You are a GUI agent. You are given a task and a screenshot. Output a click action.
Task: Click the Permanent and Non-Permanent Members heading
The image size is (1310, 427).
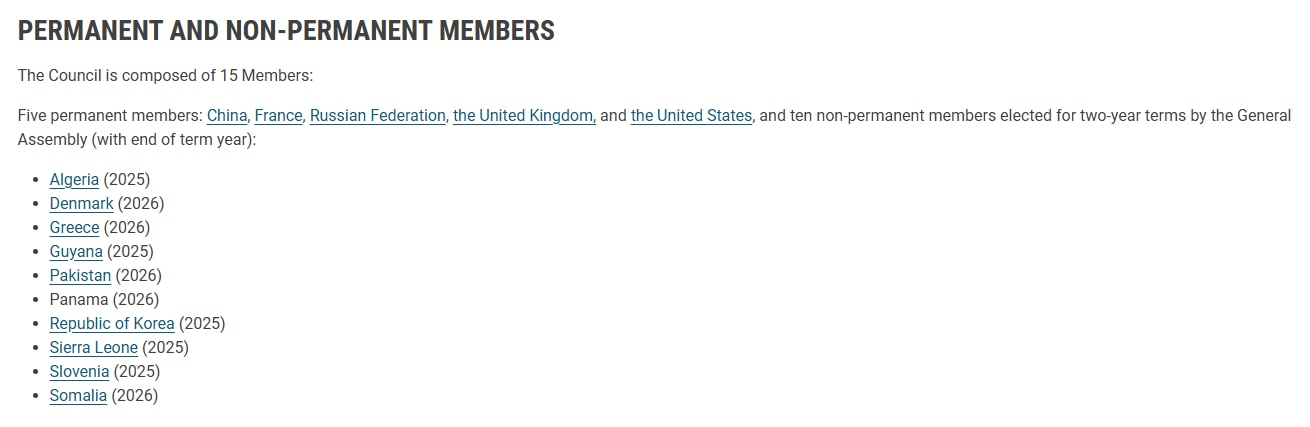click(286, 31)
